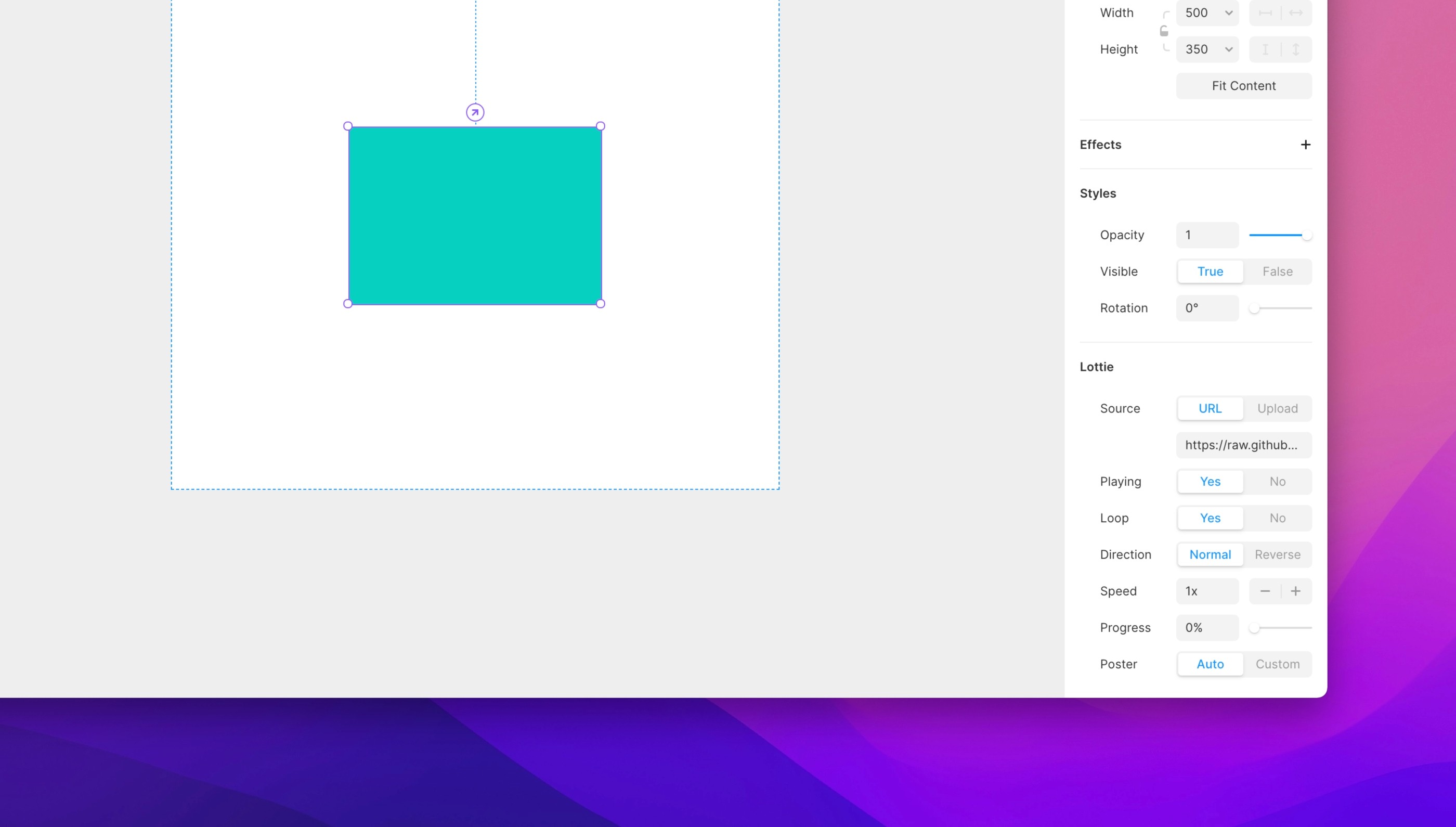Choose Custom for the Poster option

tap(1278, 664)
